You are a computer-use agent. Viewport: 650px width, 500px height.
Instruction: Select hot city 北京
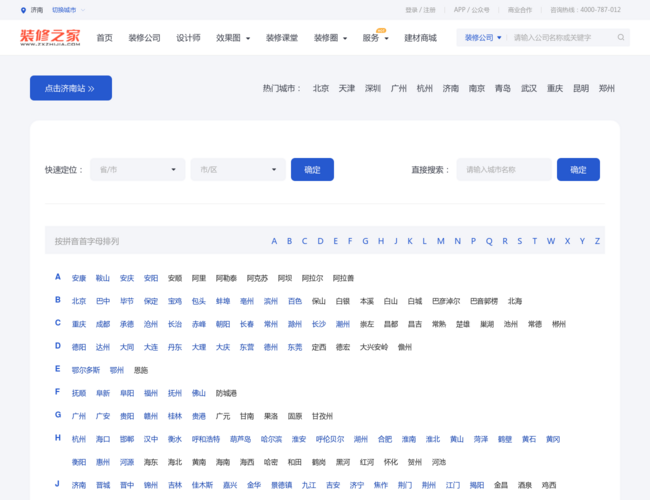pos(320,88)
